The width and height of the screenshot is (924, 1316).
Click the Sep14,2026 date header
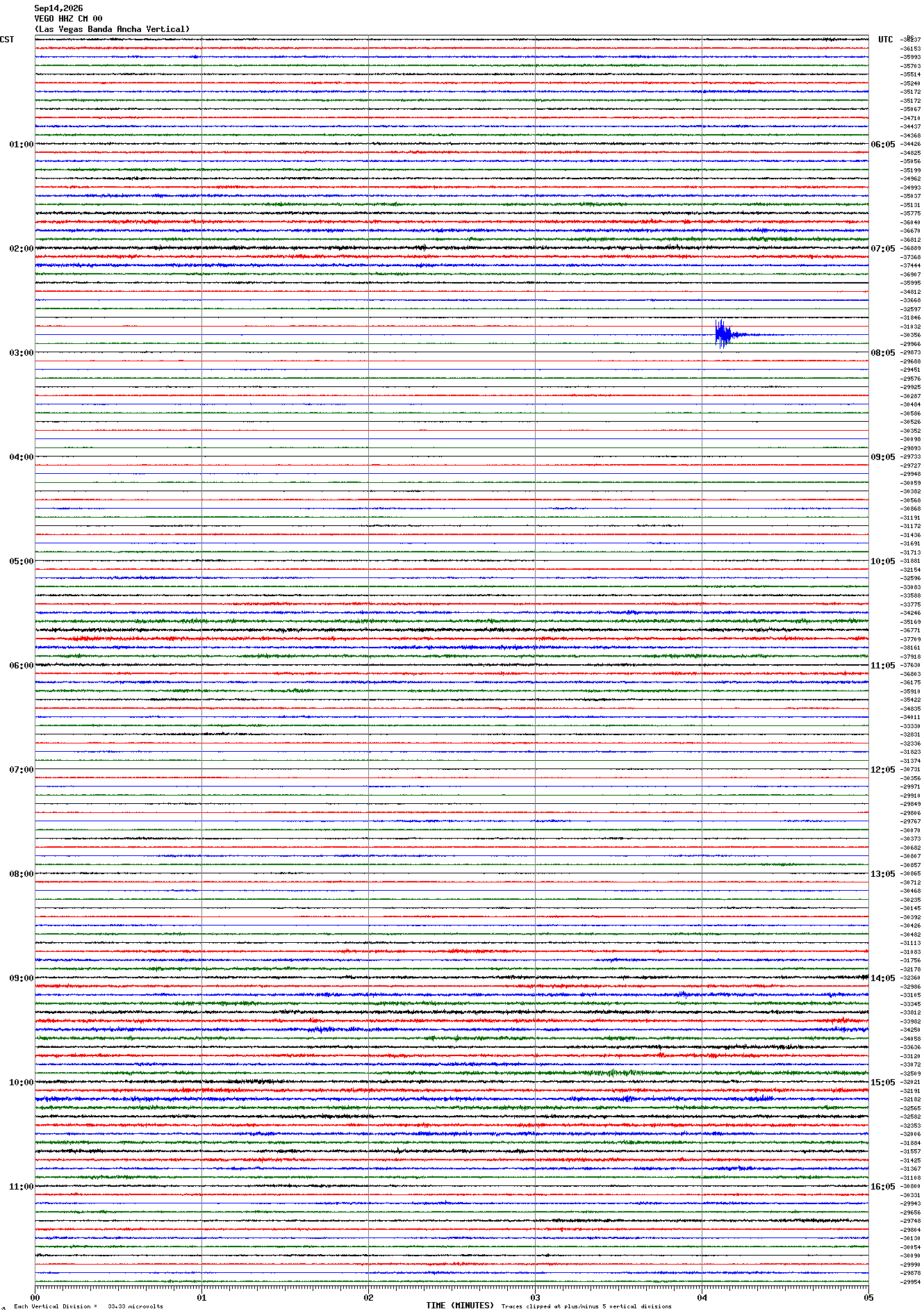(58, 8)
